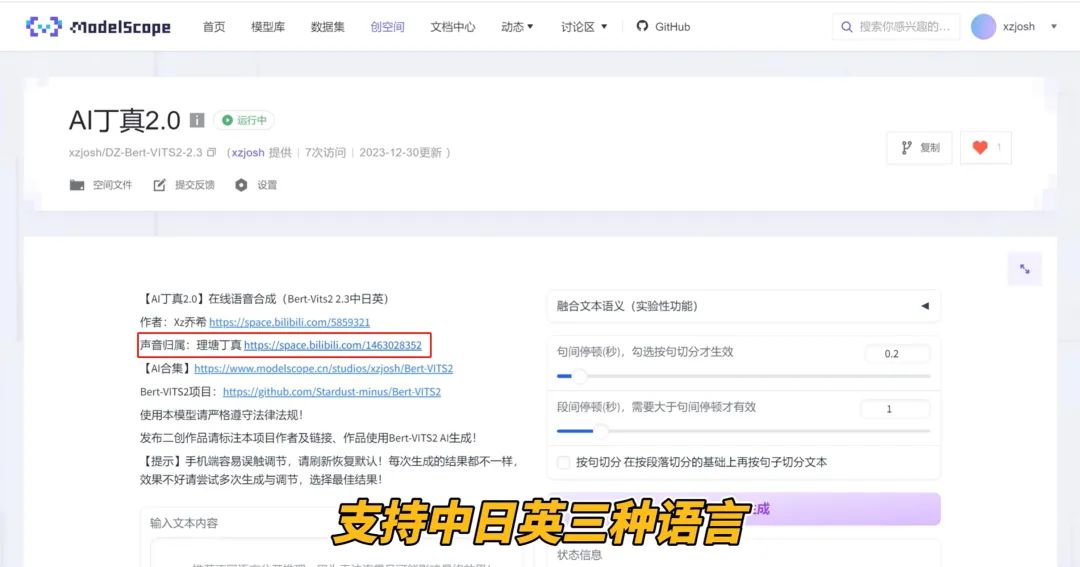1080x567 pixels.
Task: Click the user avatar in top bar
Action: 983,27
